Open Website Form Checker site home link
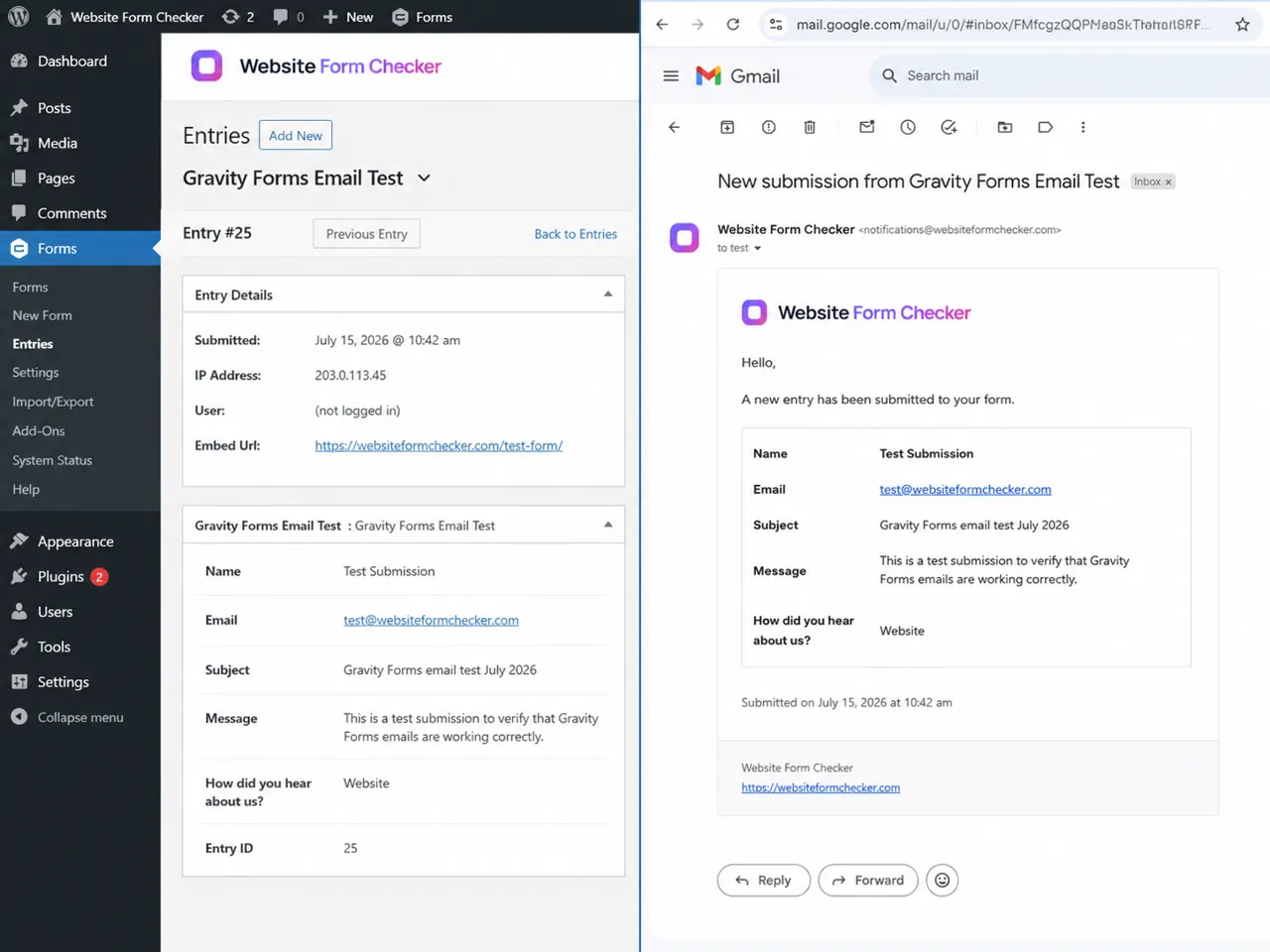Screen dimensions: 1270x952 tap(125, 17)
